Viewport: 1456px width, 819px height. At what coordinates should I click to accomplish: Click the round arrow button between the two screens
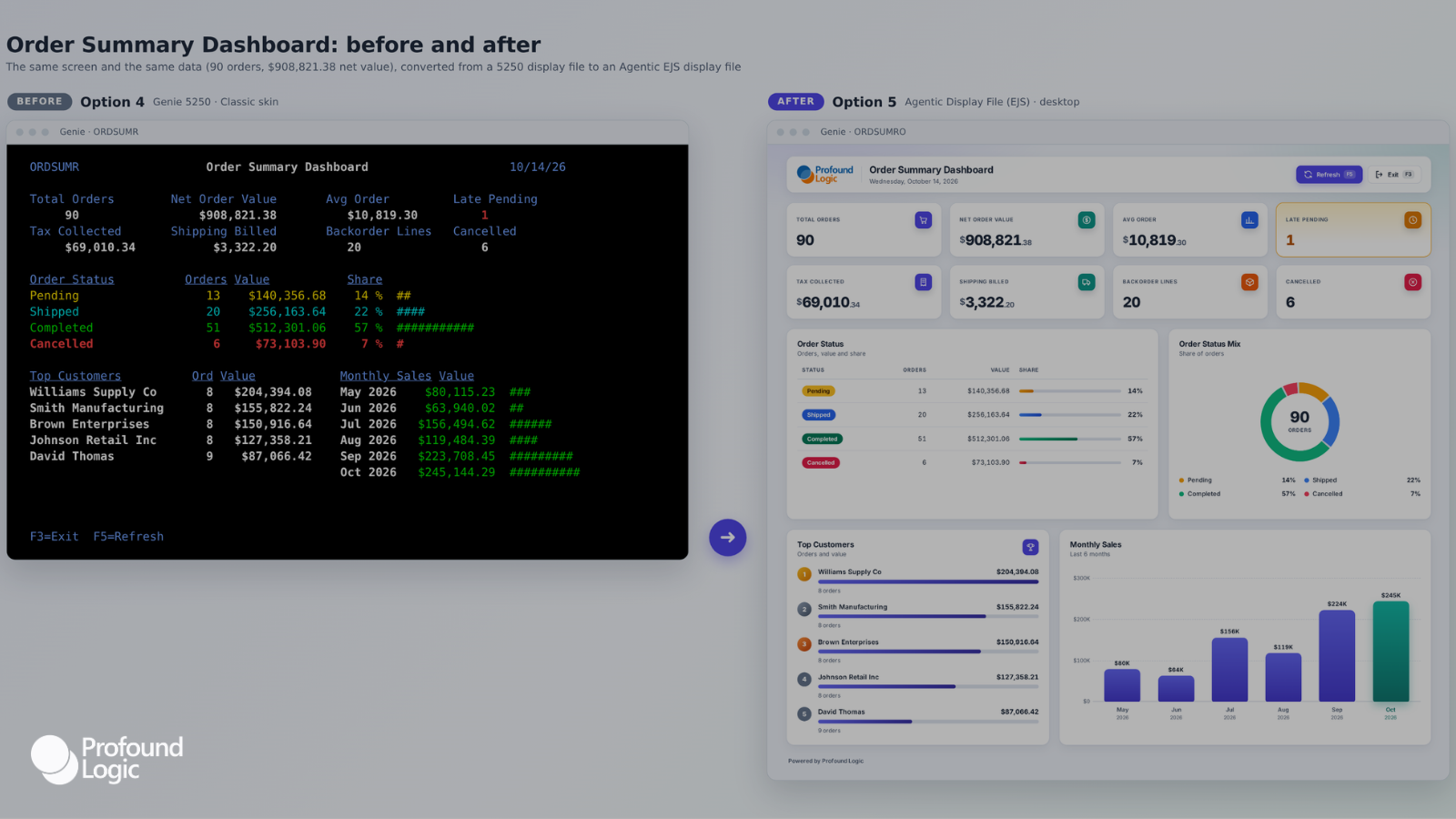click(x=728, y=538)
